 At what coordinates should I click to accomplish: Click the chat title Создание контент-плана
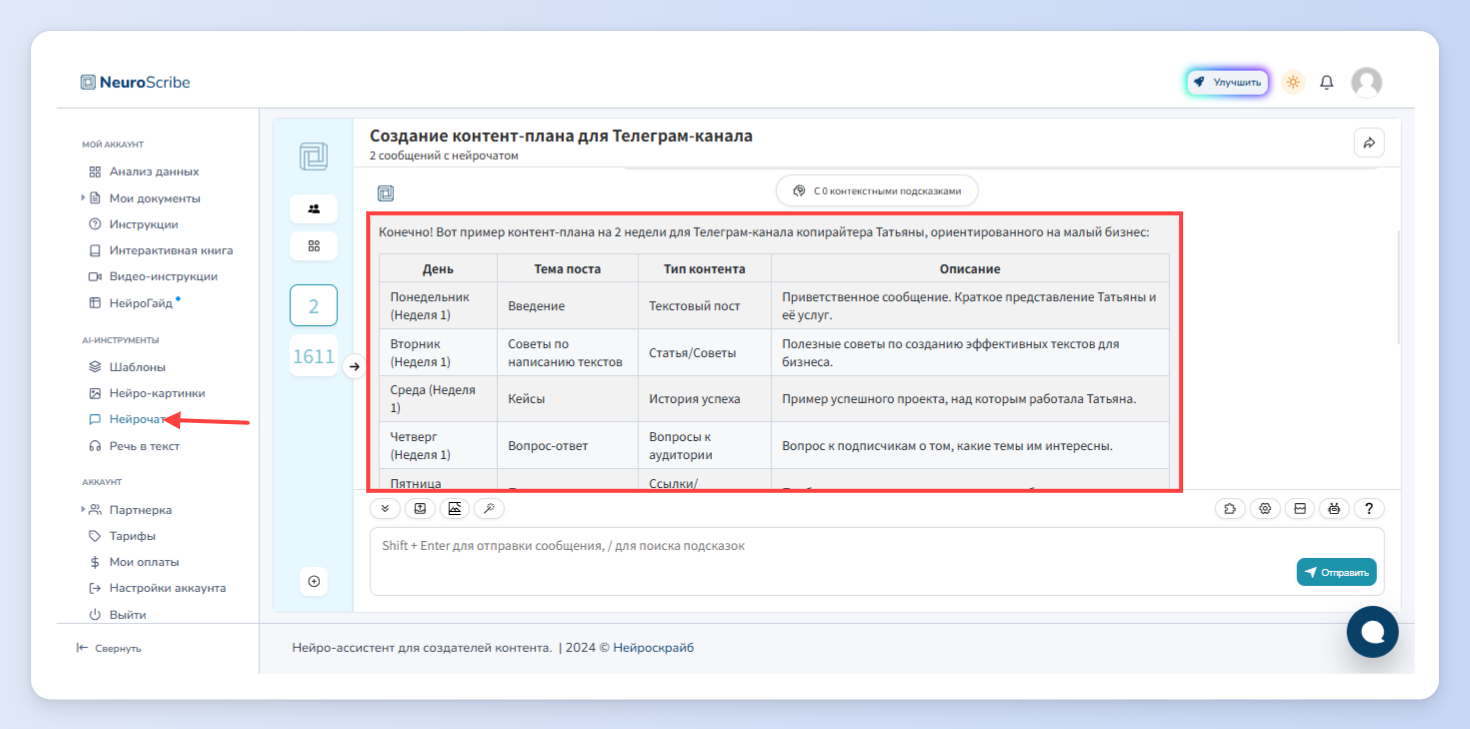pyautogui.click(x=561, y=136)
